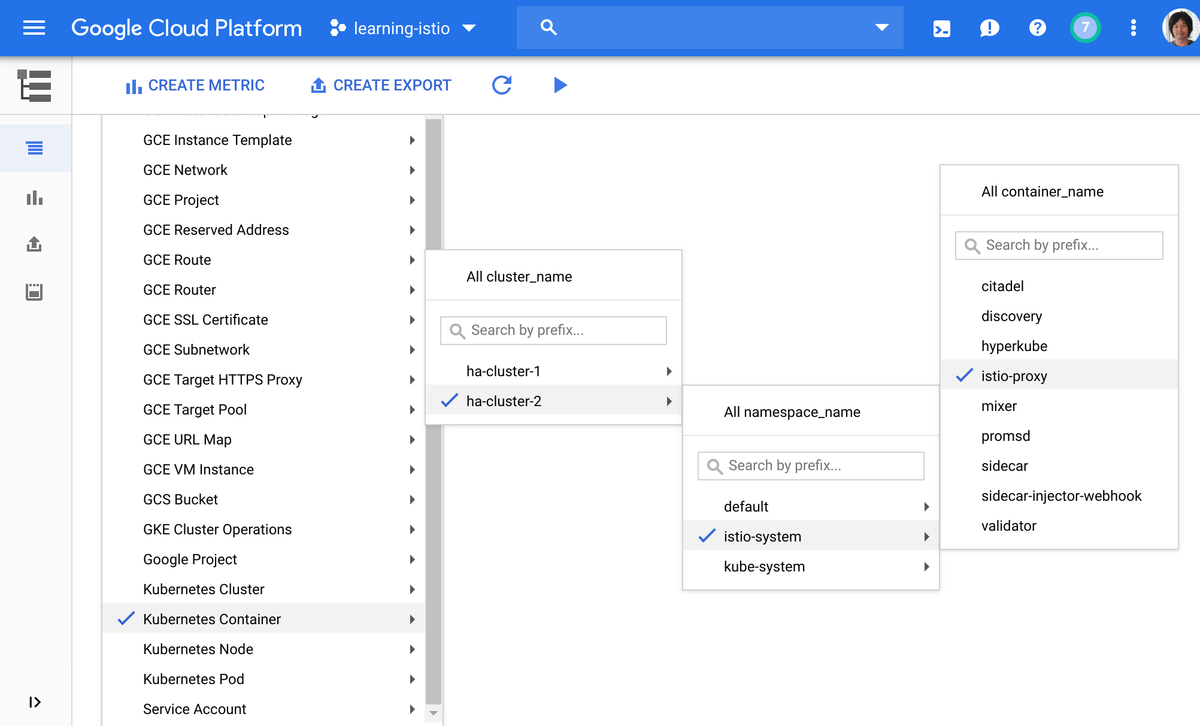
Task: Click the project hexagon icon beside learning-istio
Action: coord(338,28)
